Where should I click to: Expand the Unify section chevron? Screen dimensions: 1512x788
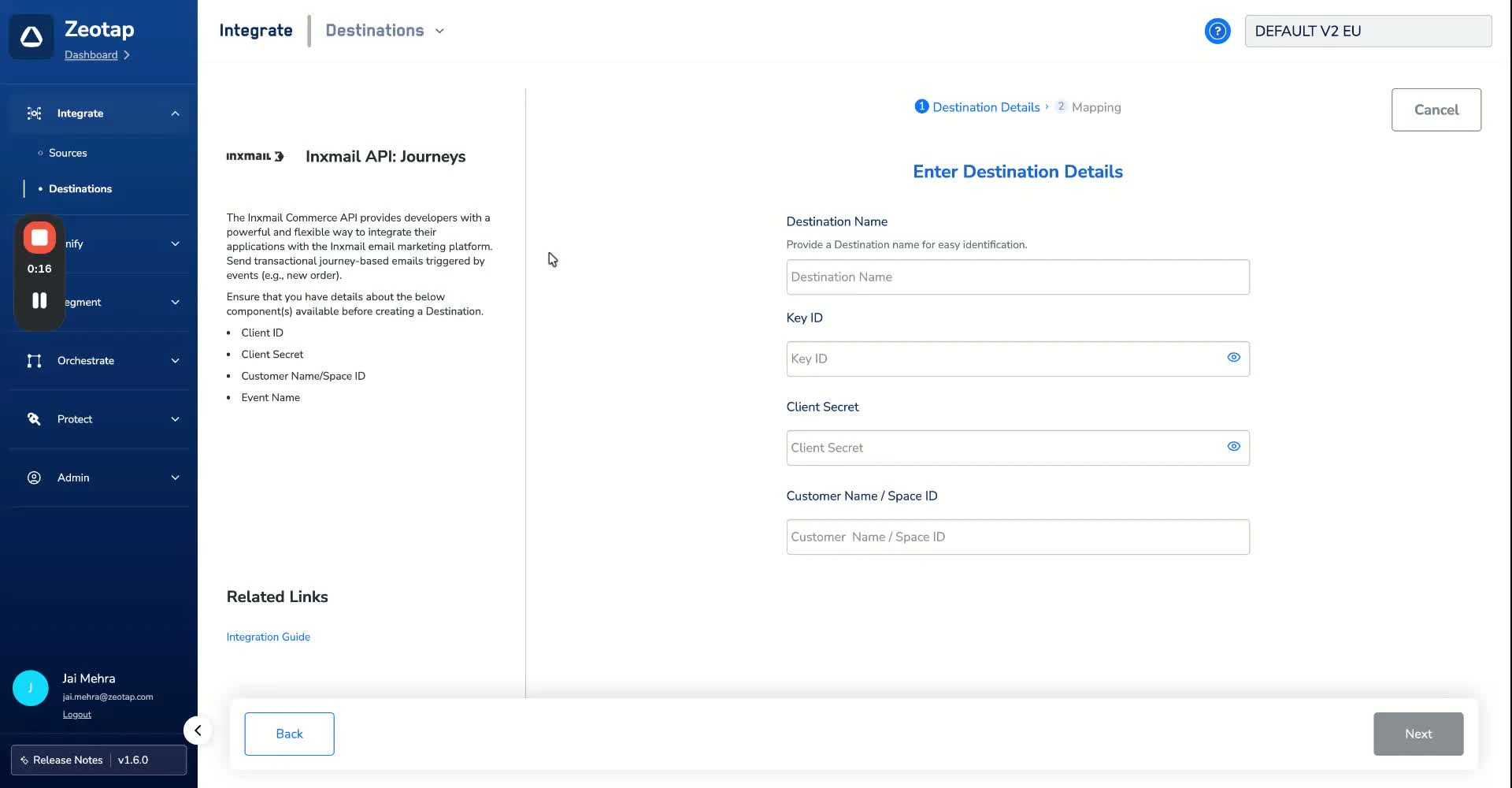coord(175,244)
